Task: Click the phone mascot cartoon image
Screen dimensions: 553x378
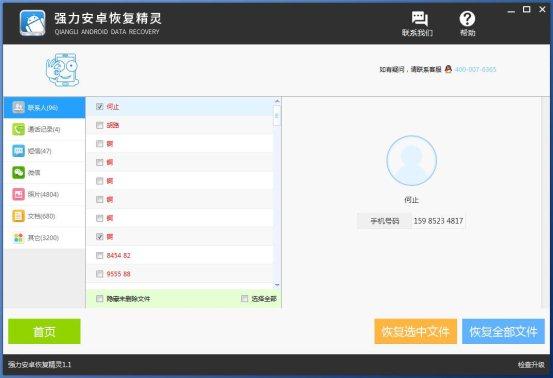Action: tap(62, 69)
